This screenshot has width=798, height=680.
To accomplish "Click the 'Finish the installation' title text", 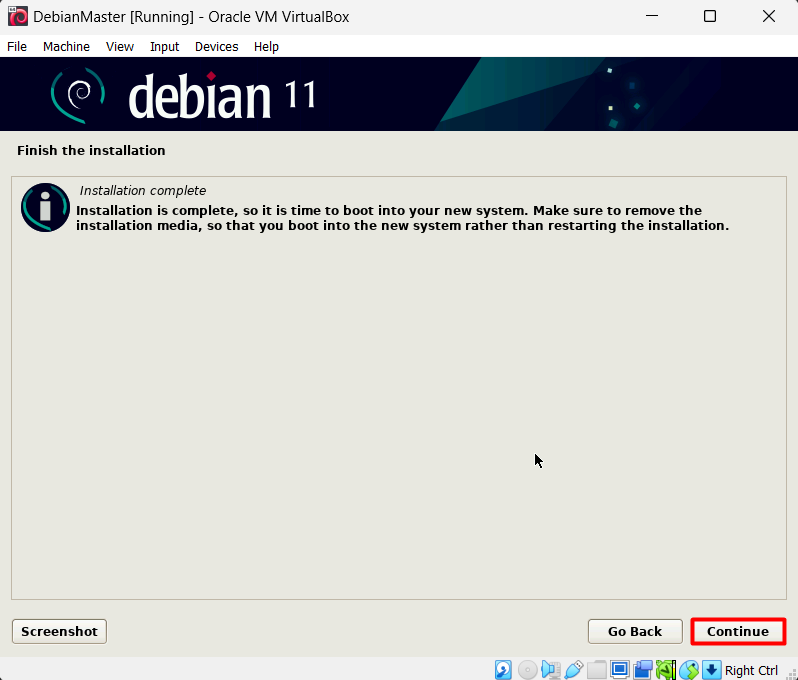I will coord(91,151).
